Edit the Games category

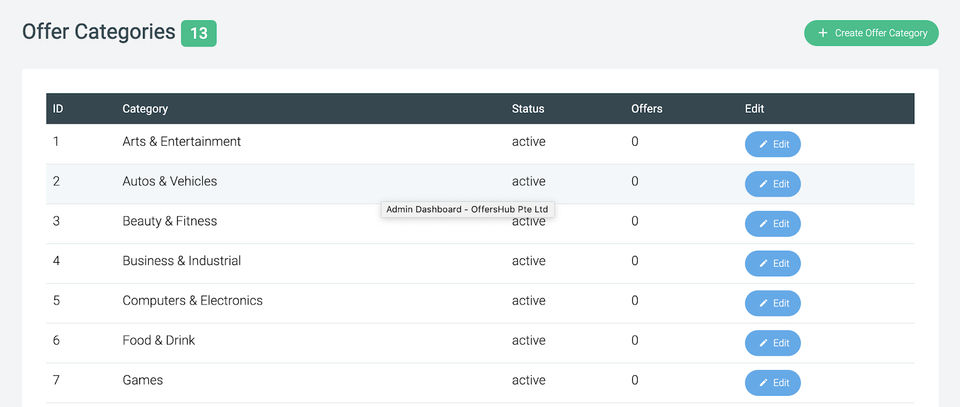pyautogui.click(x=773, y=383)
